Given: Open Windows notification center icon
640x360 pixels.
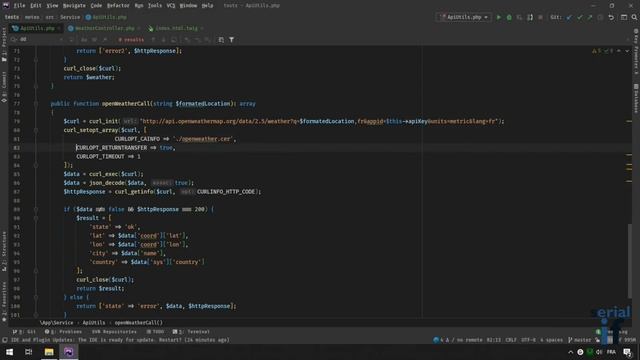Looking at the screenshot, I should point(627,352).
